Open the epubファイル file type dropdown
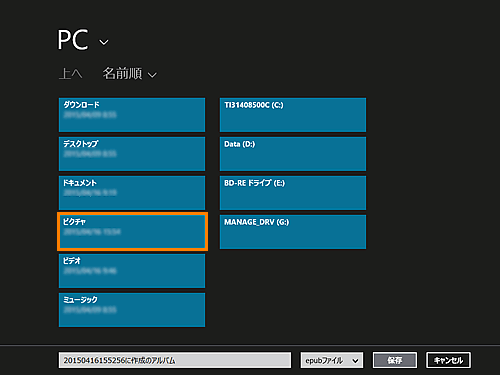 tap(332, 360)
